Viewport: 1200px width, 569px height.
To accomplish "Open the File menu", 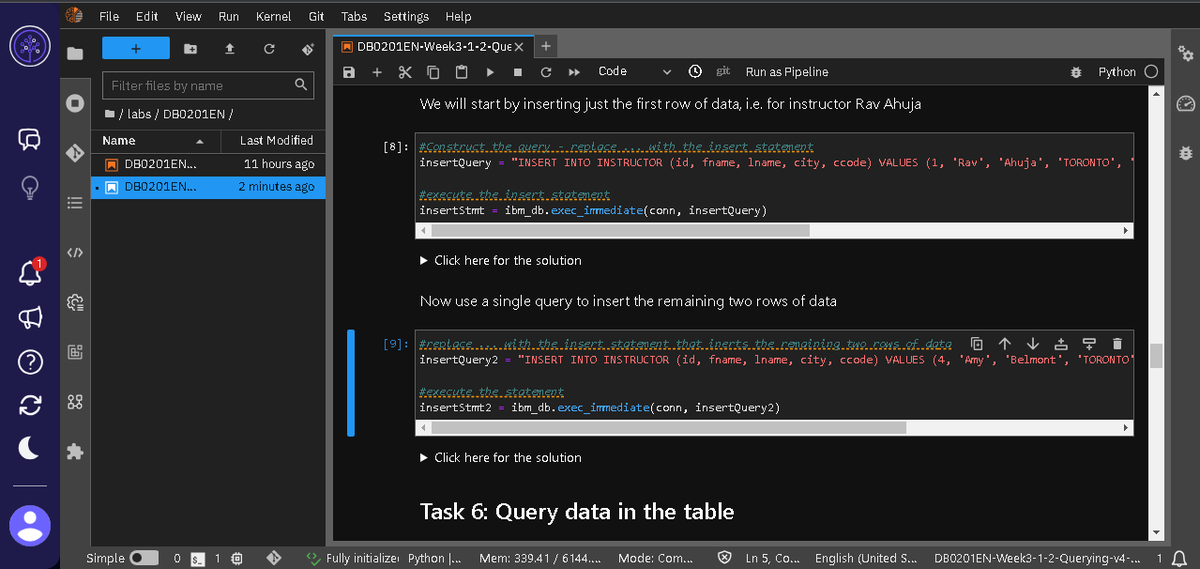I will click(109, 16).
